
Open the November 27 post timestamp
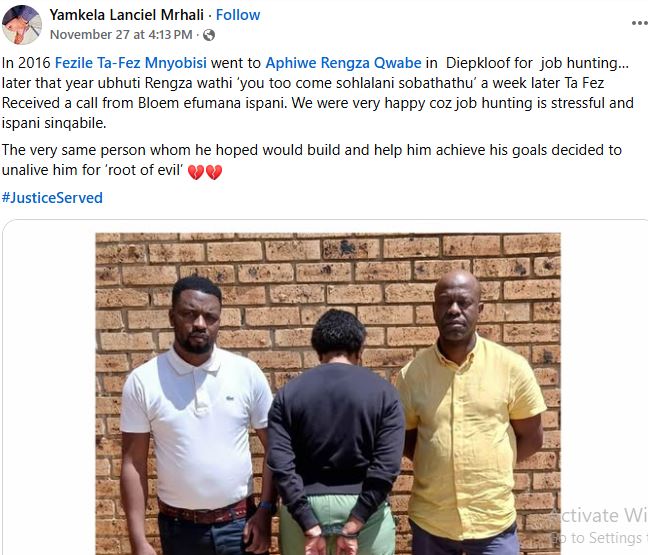[x=121, y=35]
